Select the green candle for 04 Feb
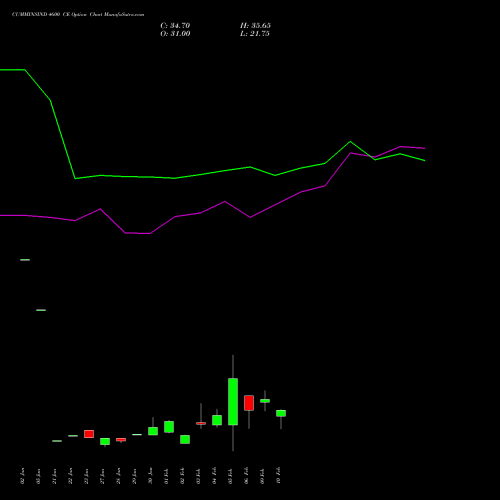The height and width of the screenshot is (500, 500). pyautogui.click(x=217, y=420)
